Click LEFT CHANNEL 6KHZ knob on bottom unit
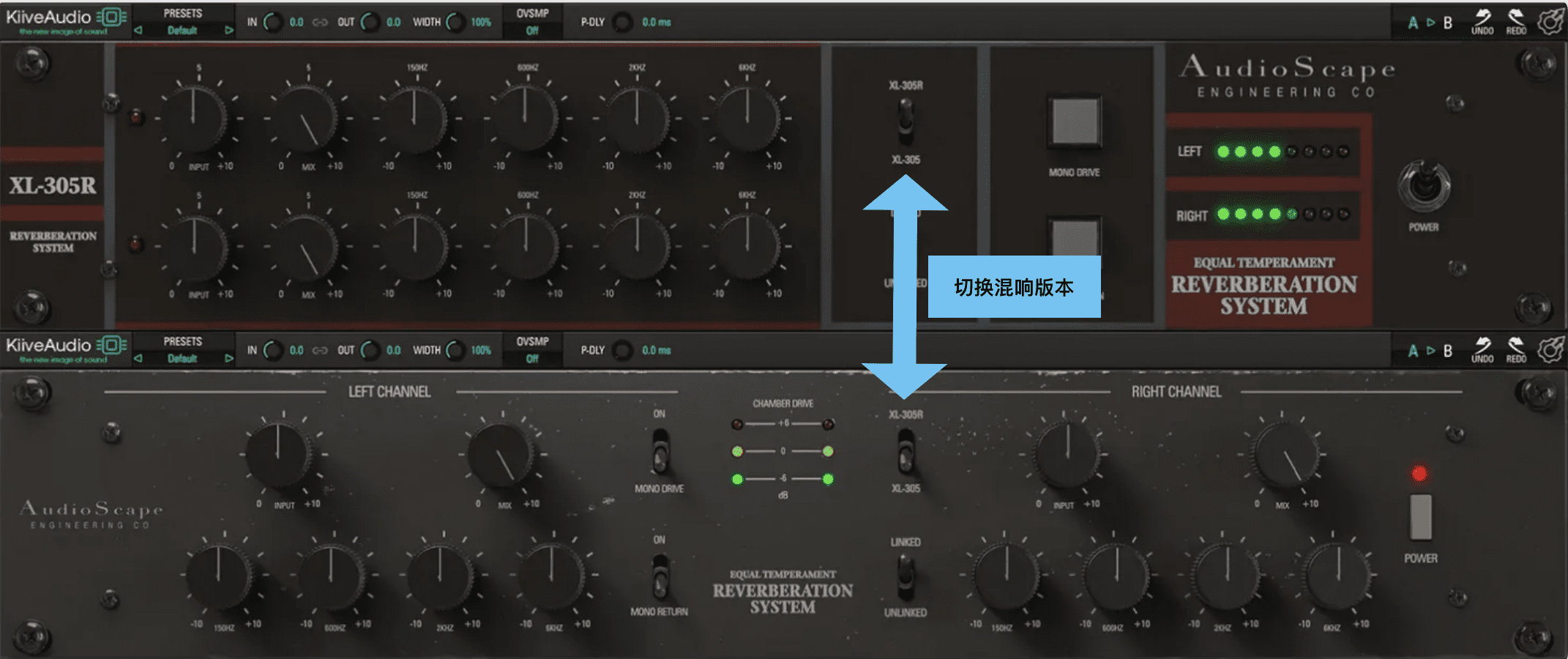1568x659 pixels. pos(551,576)
